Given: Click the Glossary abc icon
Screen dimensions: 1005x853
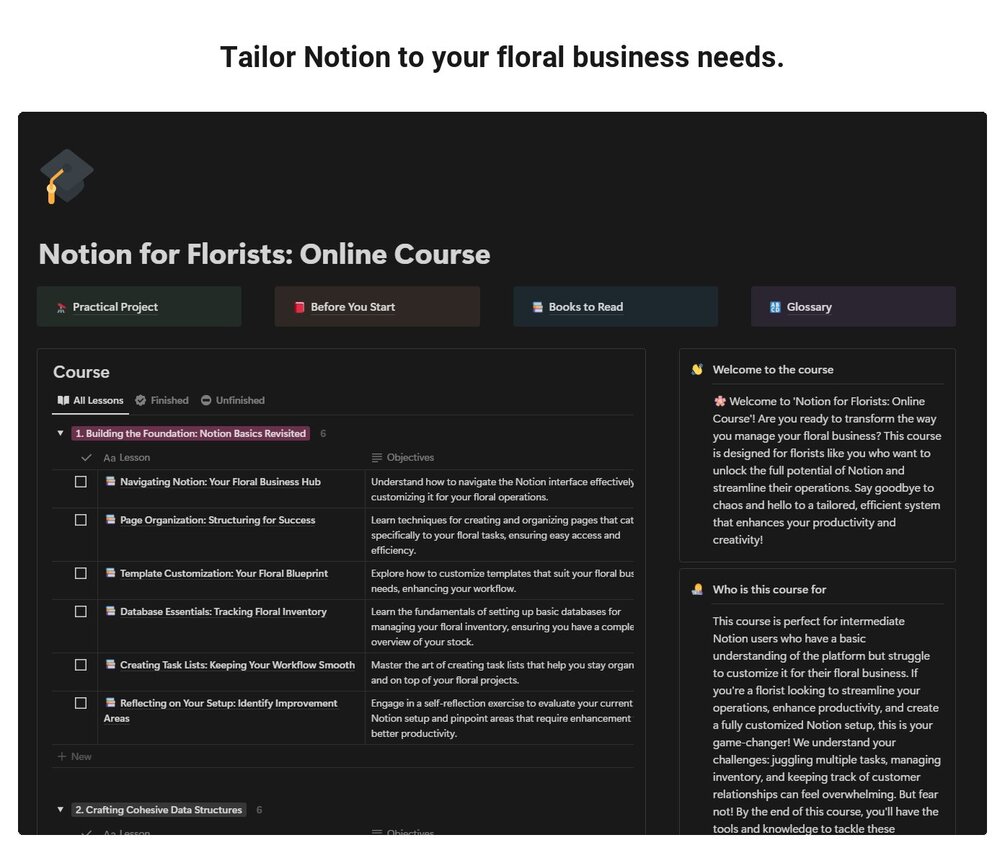Looking at the screenshot, I should (x=775, y=307).
